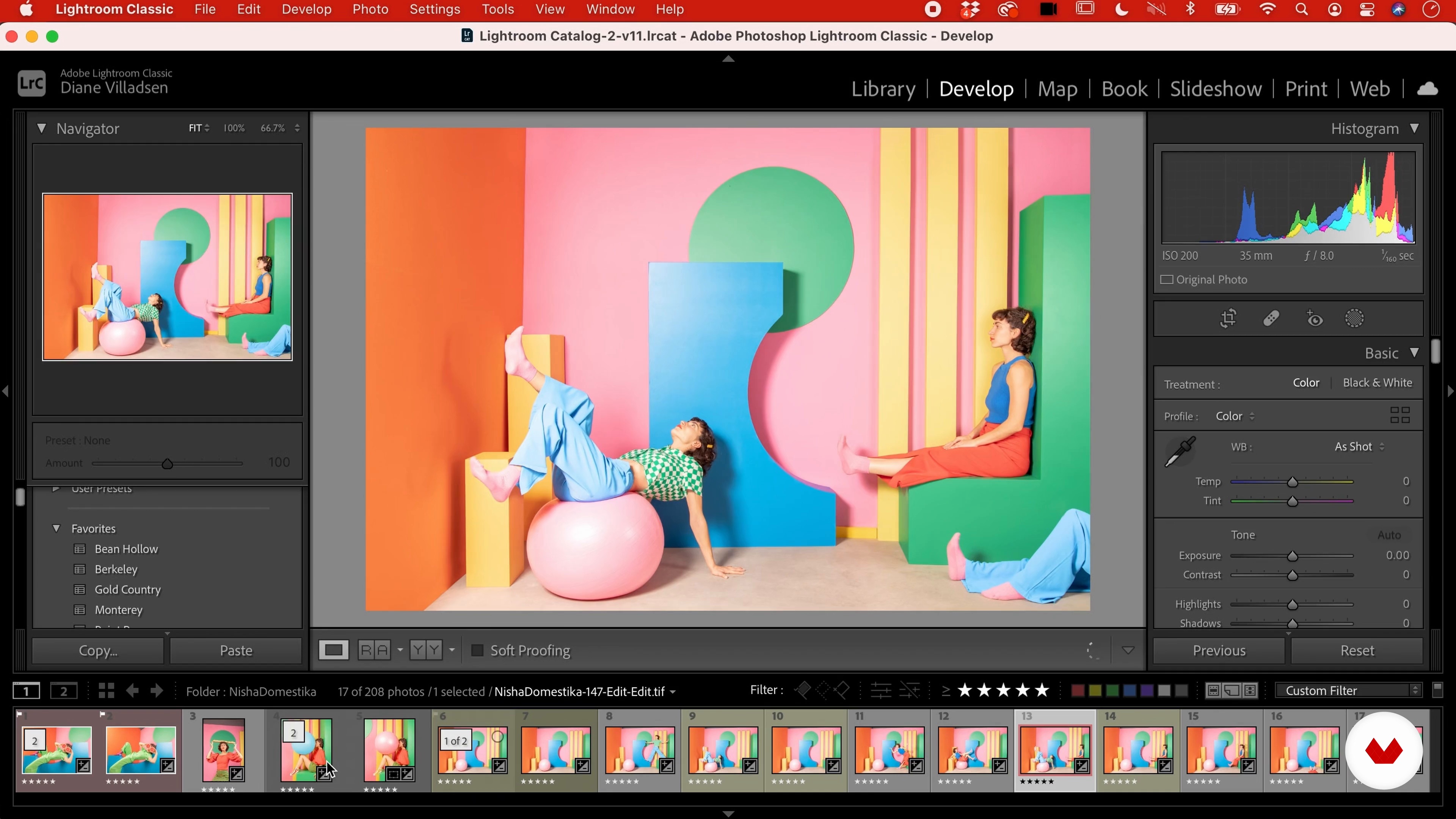The height and width of the screenshot is (819, 1456).
Task: Collapse the Favorites preset group
Action: [x=56, y=529]
